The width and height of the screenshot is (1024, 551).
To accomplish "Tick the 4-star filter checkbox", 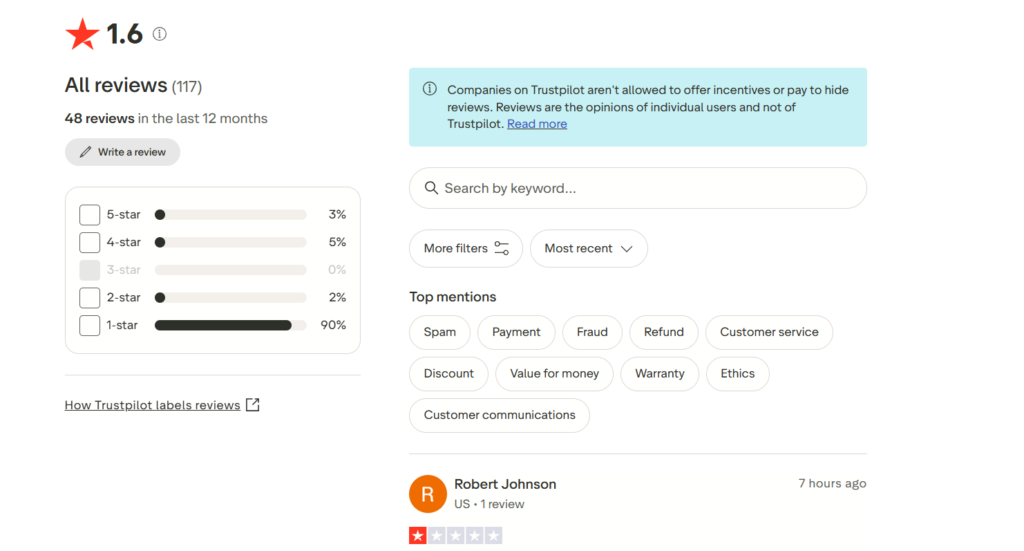I will (89, 242).
